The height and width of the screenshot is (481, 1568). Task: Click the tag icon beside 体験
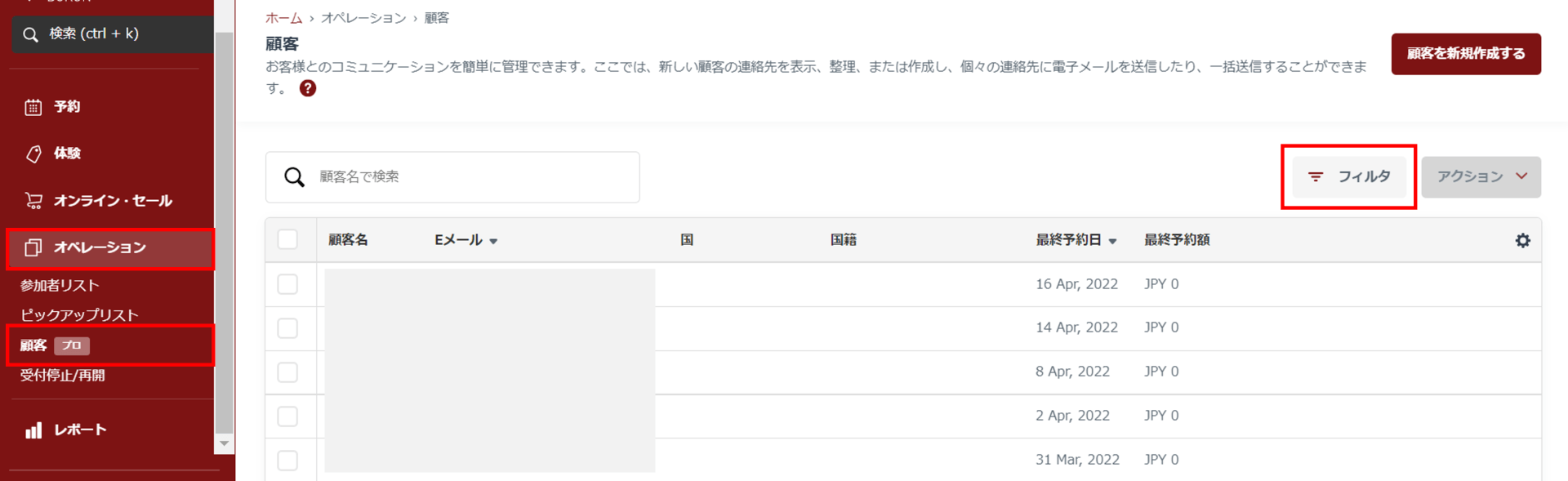(33, 154)
